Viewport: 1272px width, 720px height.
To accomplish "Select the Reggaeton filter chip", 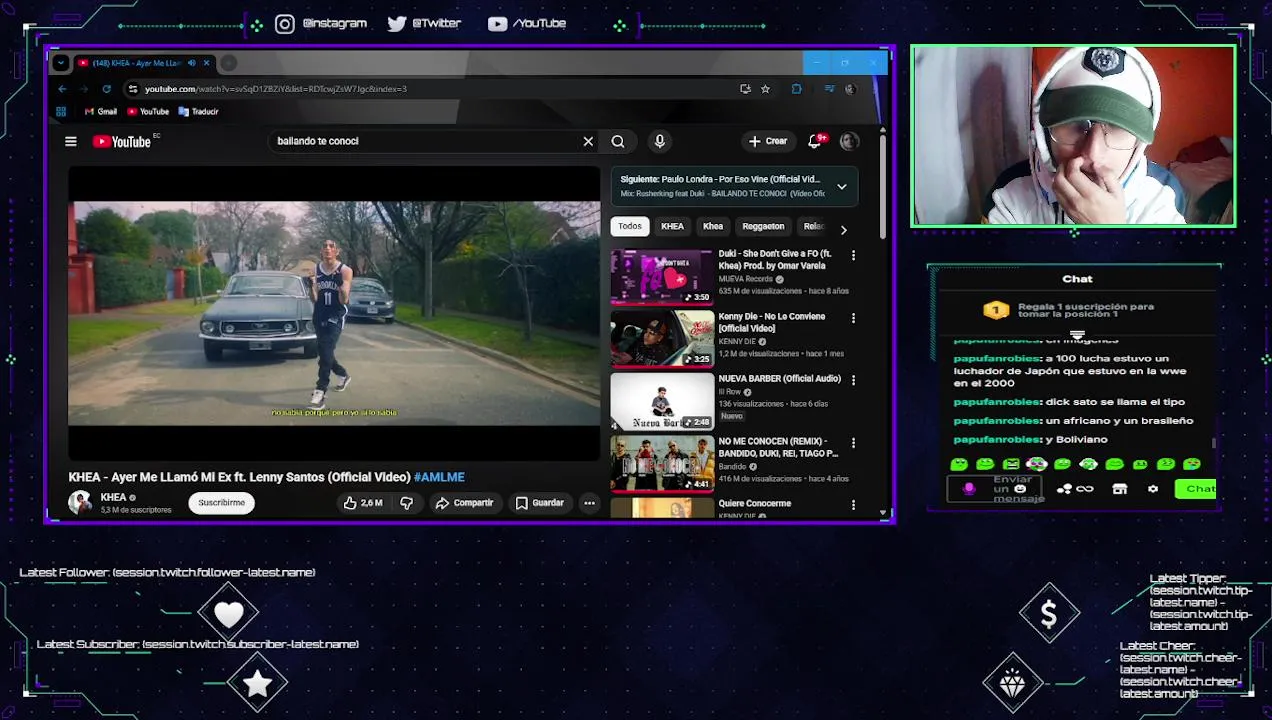I will click(x=763, y=226).
